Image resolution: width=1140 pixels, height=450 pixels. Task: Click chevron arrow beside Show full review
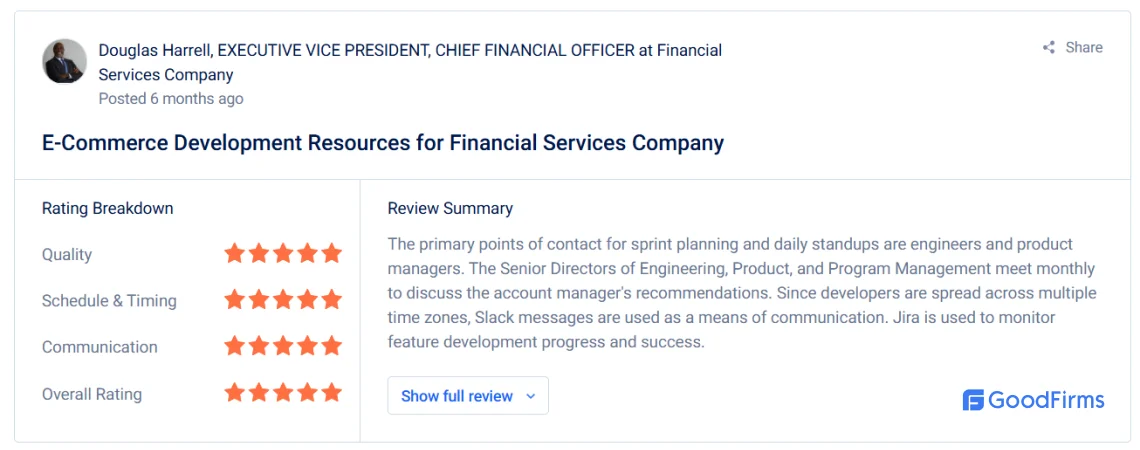pos(530,396)
